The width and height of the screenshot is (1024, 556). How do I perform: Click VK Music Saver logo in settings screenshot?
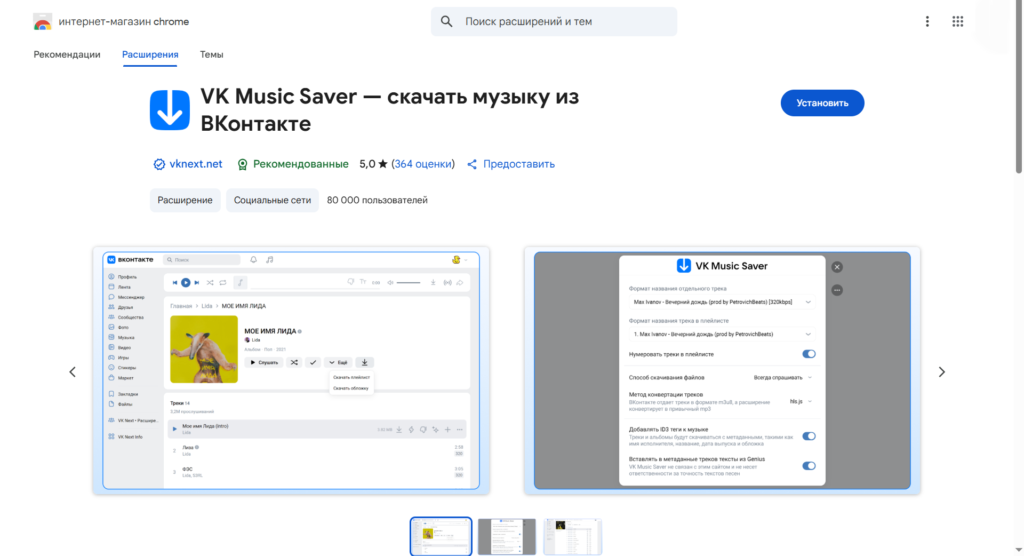pos(683,266)
